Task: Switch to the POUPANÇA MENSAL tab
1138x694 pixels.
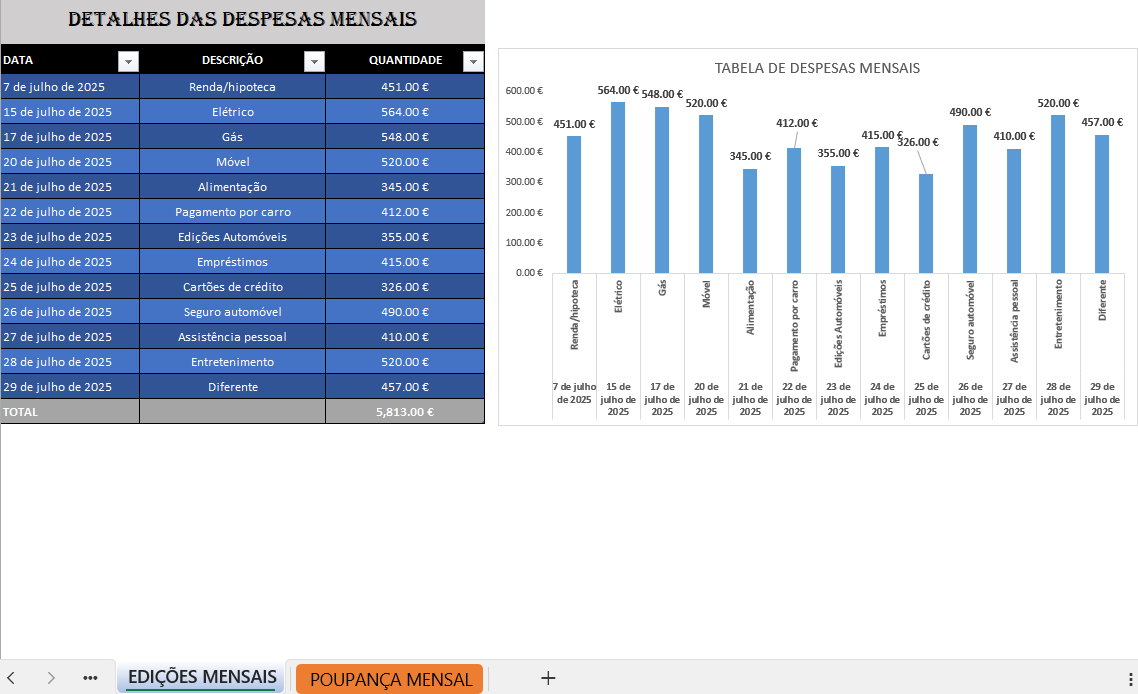Action: (389, 678)
